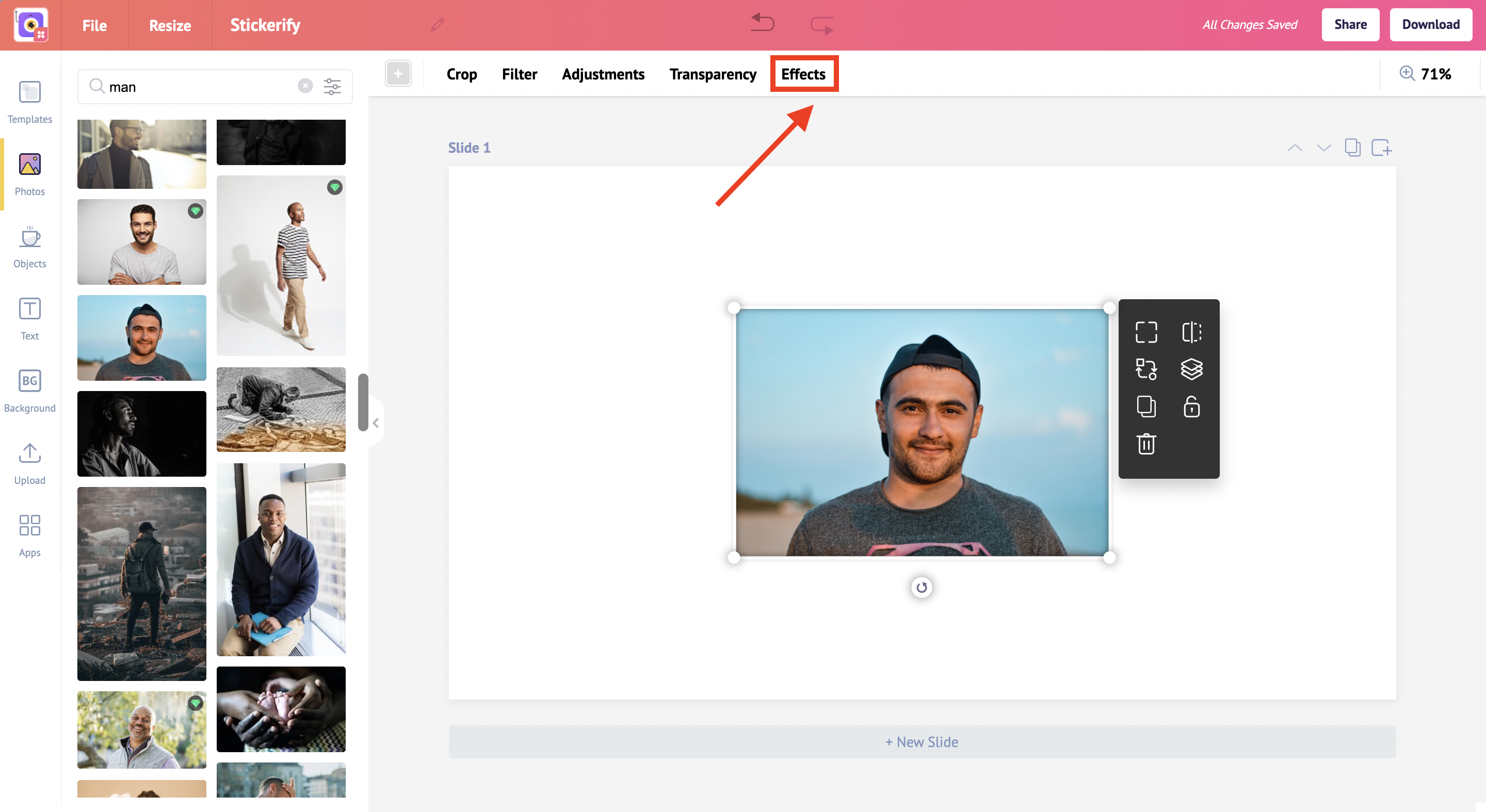The width and height of the screenshot is (1486, 812).
Task: Select the flip horizontal icon
Action: coord(1191,332)
